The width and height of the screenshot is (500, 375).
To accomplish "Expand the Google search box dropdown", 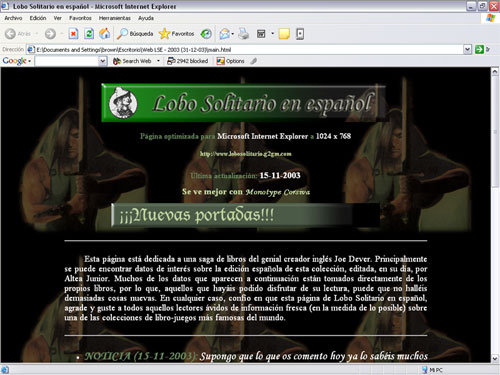I will pos(103,61).
